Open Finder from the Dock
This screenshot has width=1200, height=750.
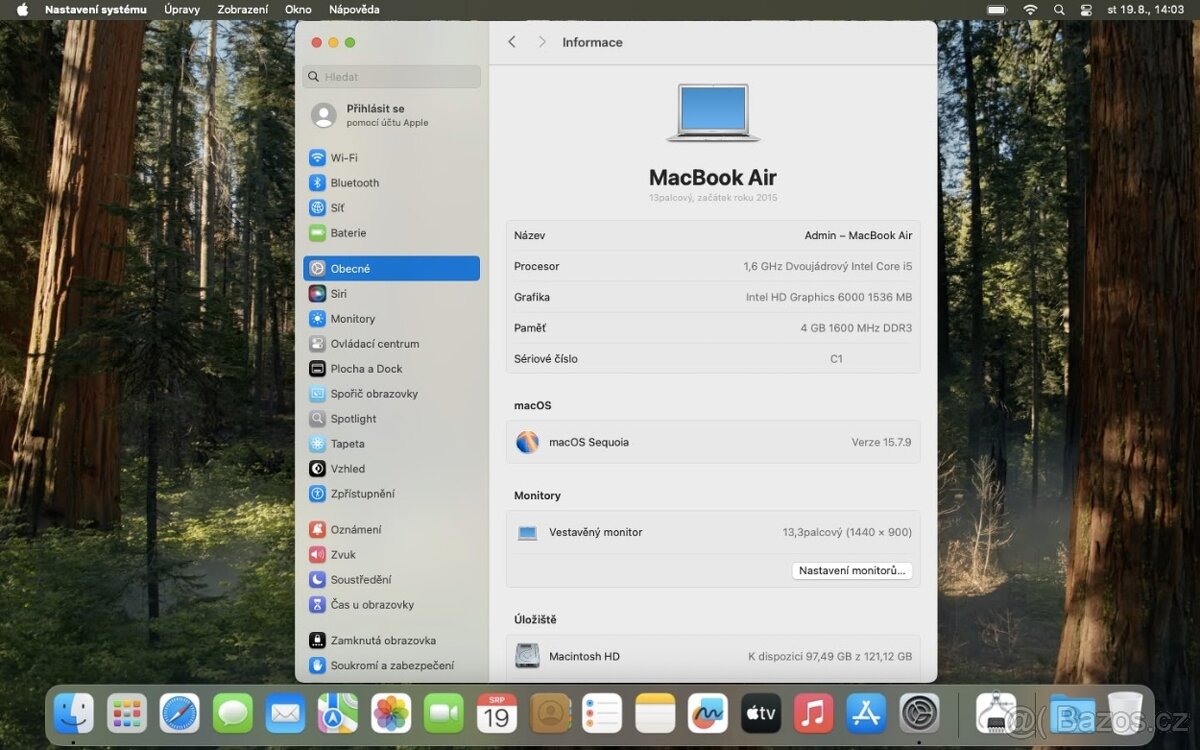pyautogui.click(x=74, y=713)
